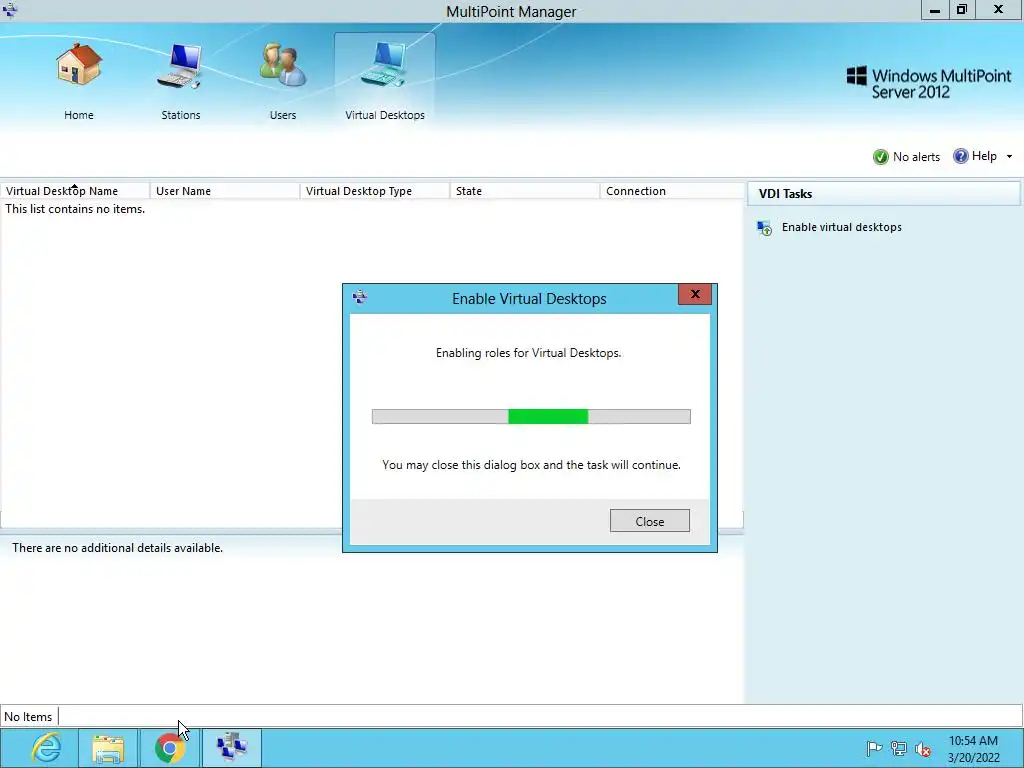Sort by Connection column header

point(671,191)
